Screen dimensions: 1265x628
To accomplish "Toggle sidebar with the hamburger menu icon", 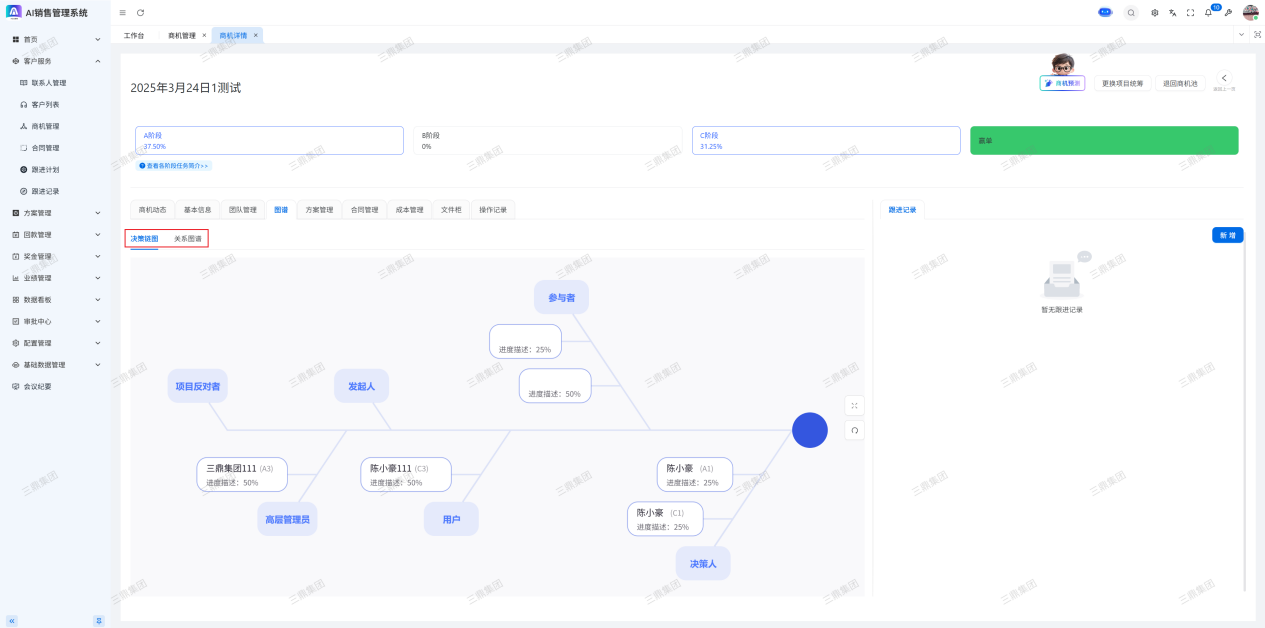I will tap(123, 13).
